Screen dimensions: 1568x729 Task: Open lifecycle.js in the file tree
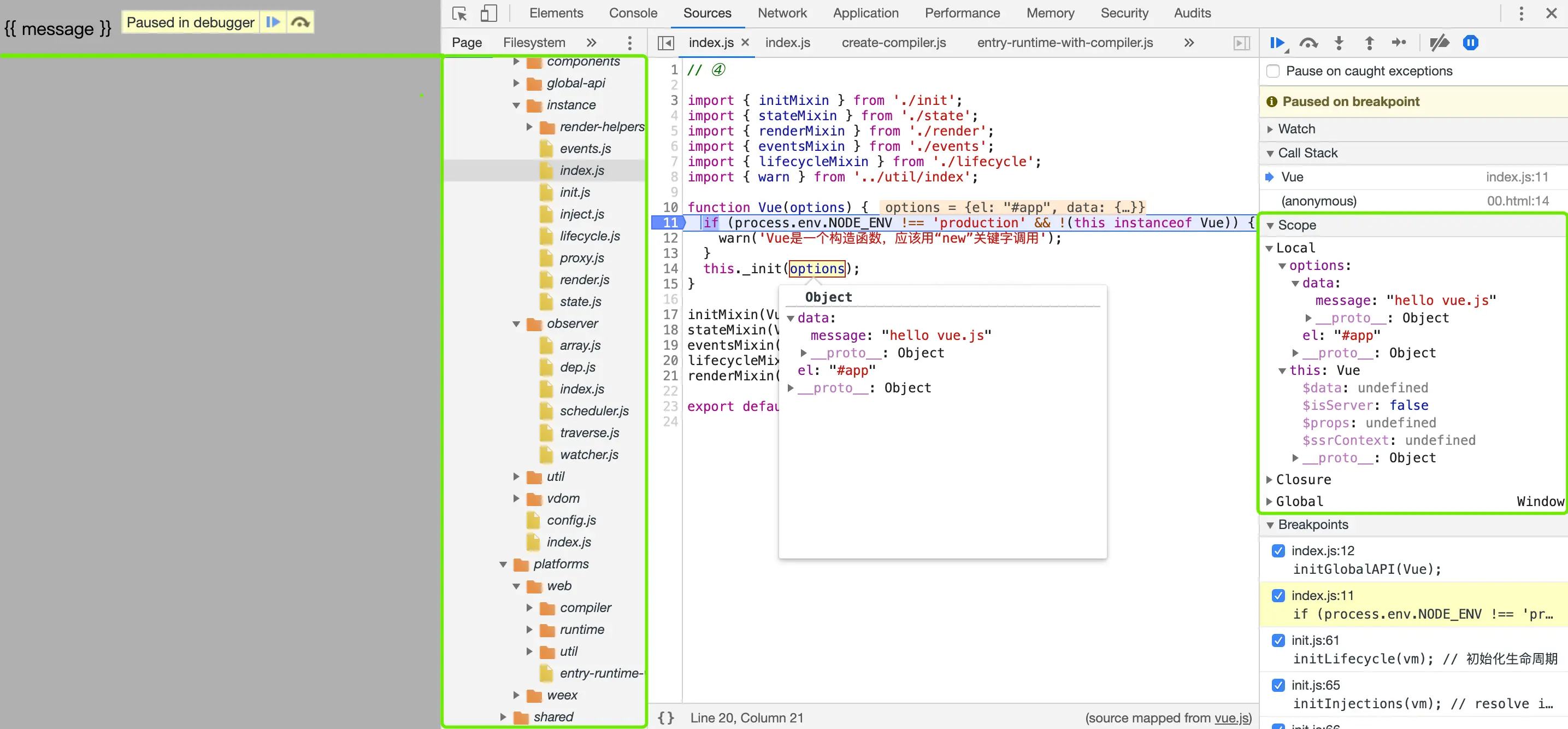[589, 236]
